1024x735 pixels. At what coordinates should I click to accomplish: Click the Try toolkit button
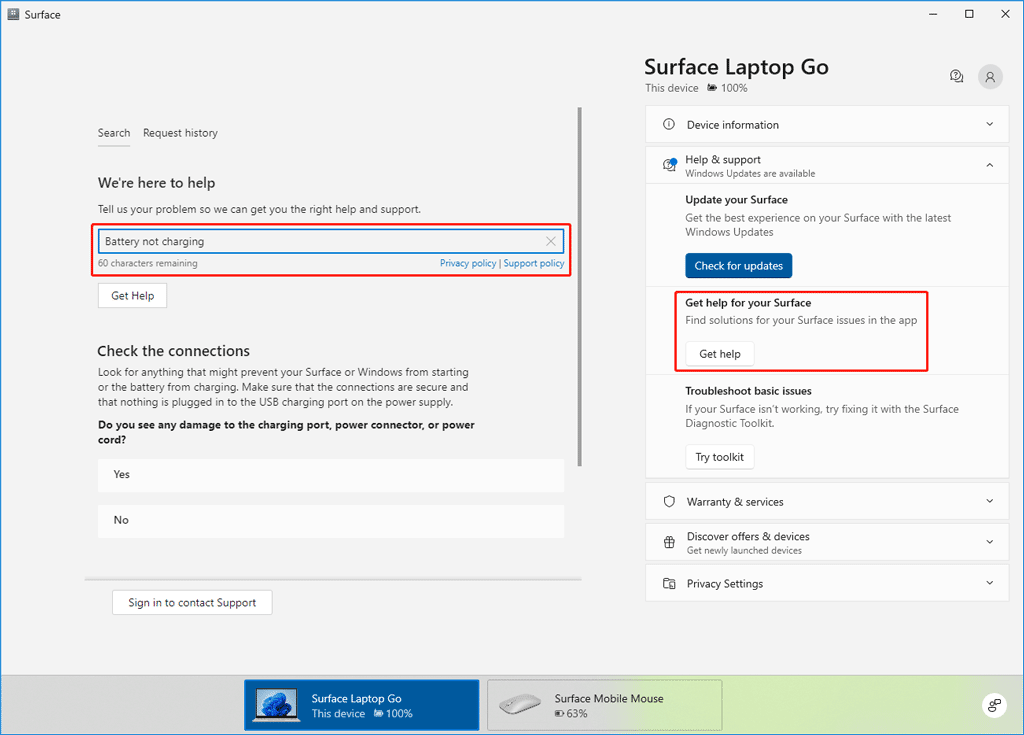pos(720,457)
